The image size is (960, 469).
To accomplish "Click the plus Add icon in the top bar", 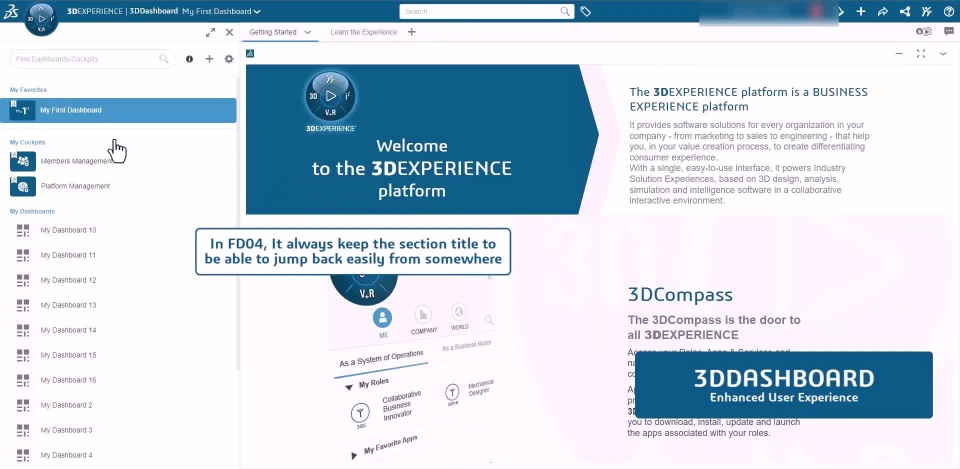I will (x=861, y=11).
